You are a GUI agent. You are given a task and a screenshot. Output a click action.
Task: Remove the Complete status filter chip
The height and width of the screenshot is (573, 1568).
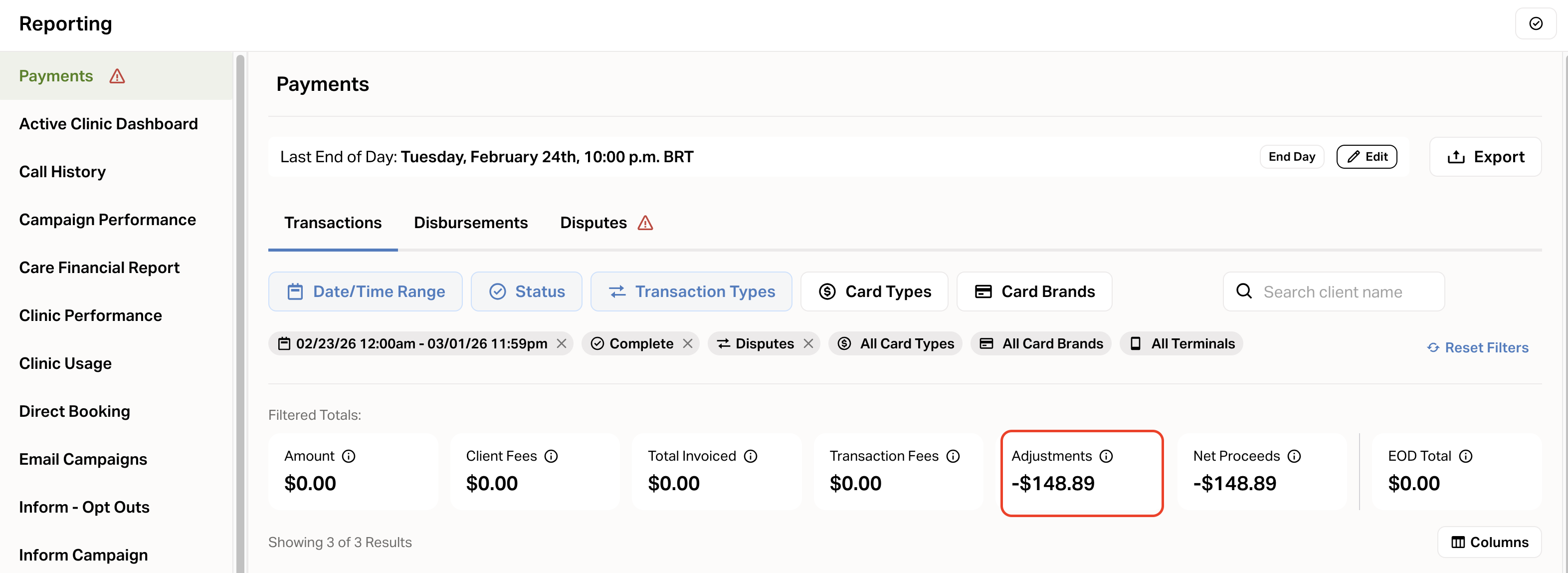coord(687,344)
